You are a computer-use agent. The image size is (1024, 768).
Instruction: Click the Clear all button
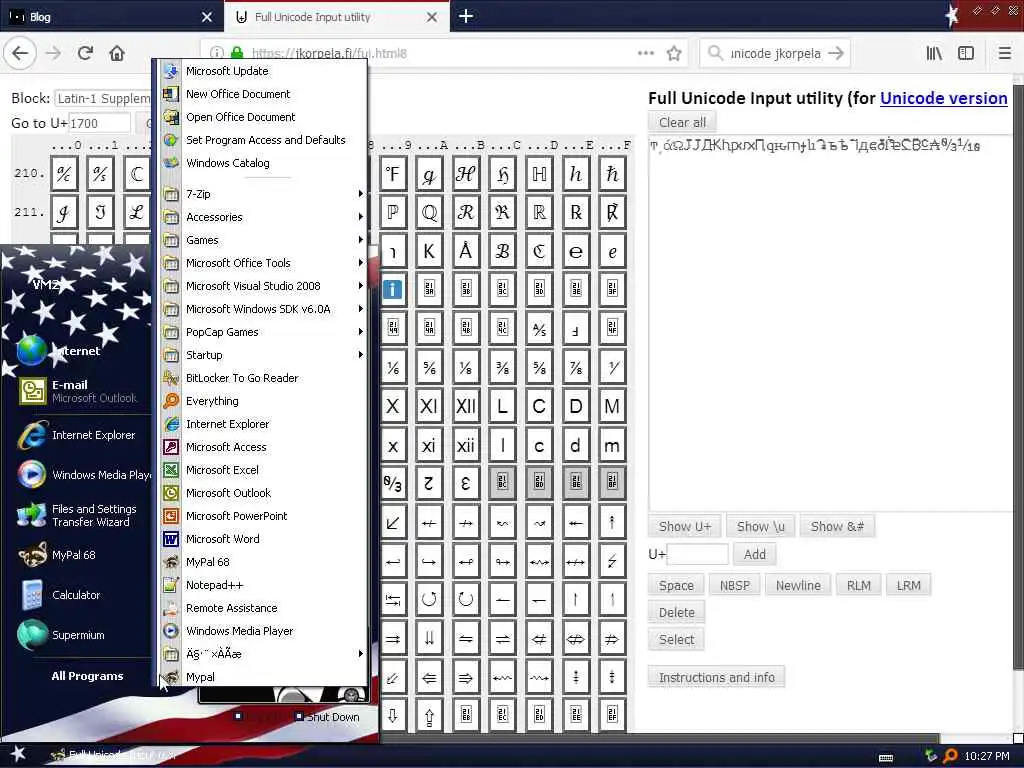click(682, 122)
